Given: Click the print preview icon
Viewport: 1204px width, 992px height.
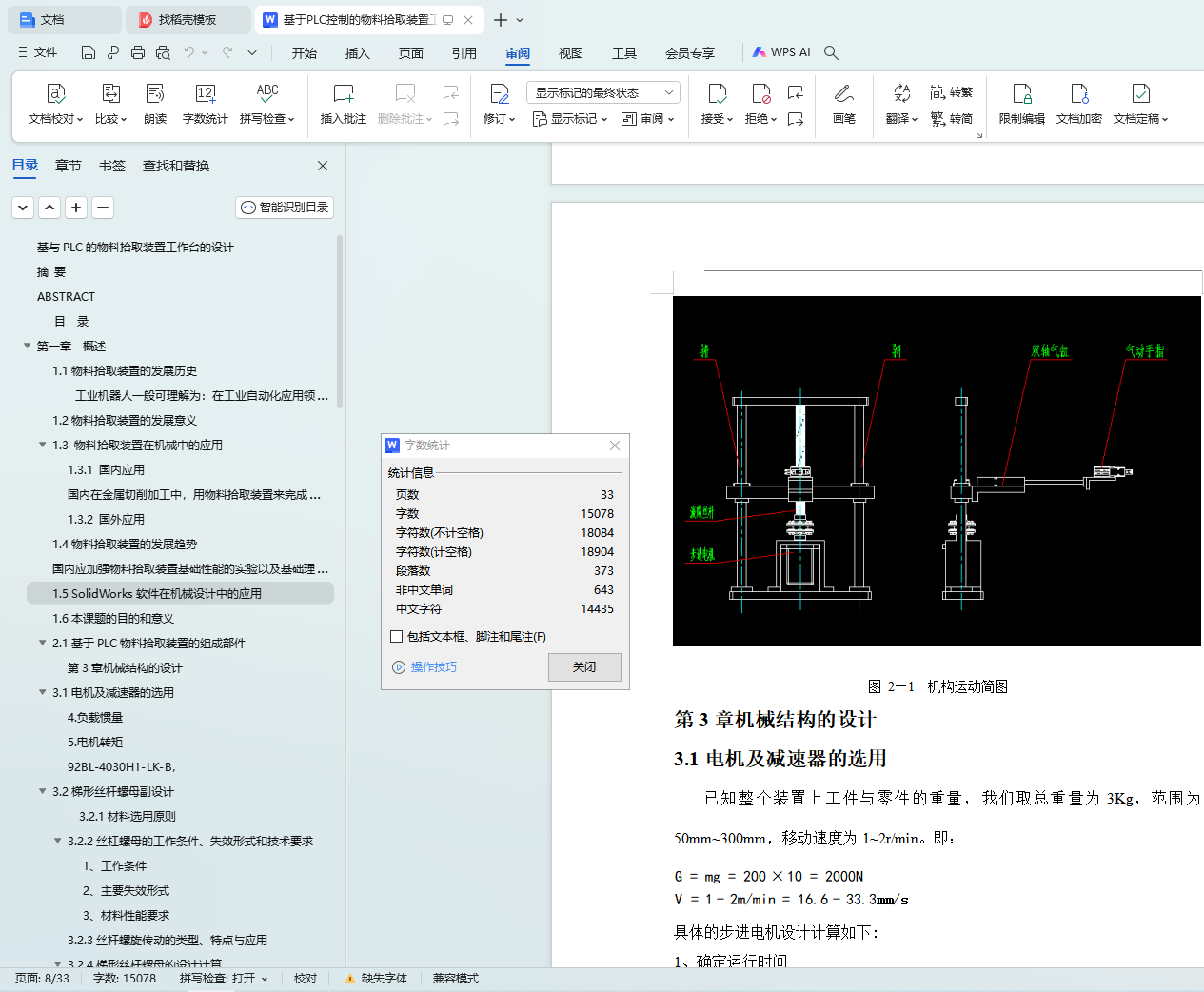Looking at the screenshot, I should (x=163, y=52).
